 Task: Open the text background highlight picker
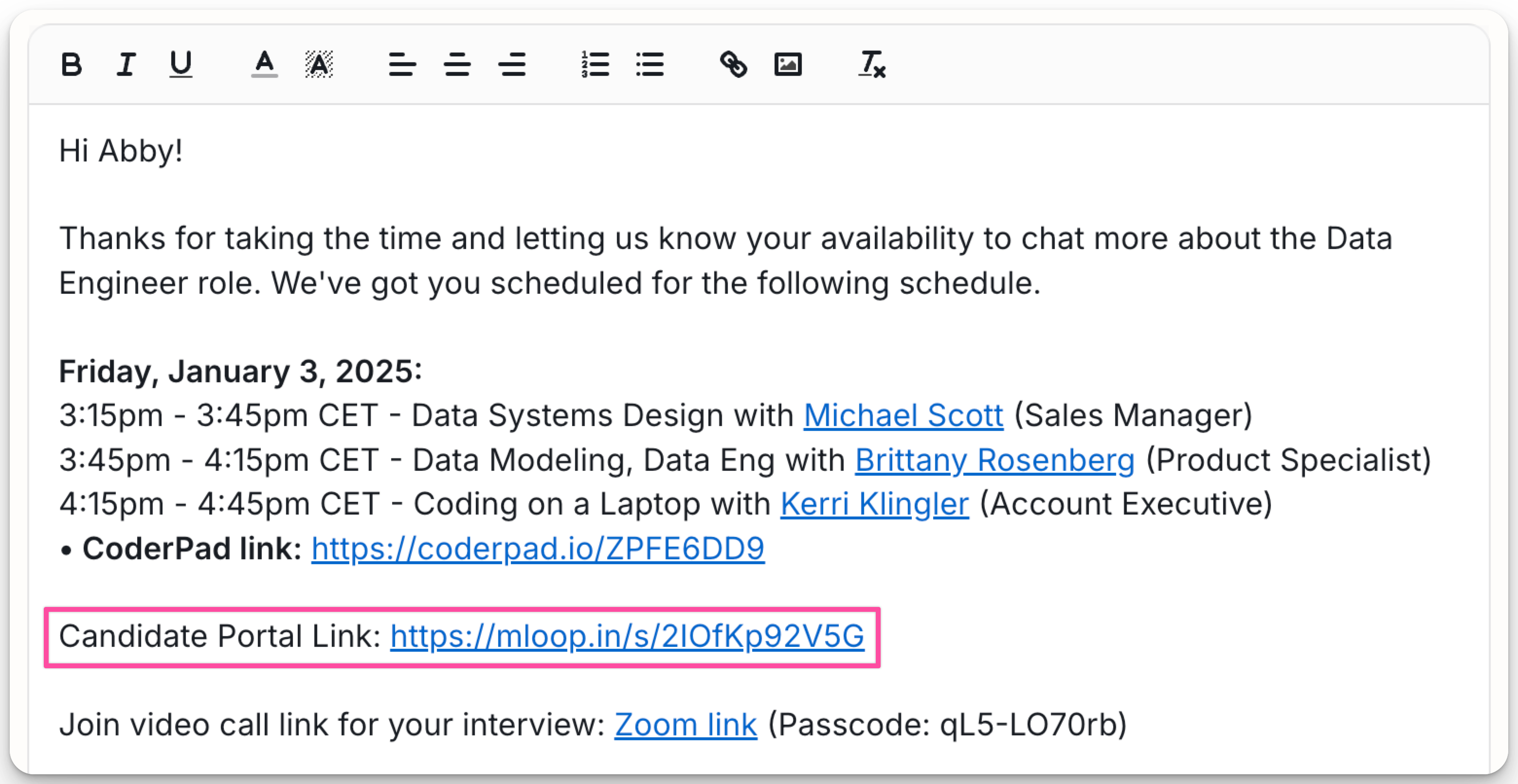[319, 64]
